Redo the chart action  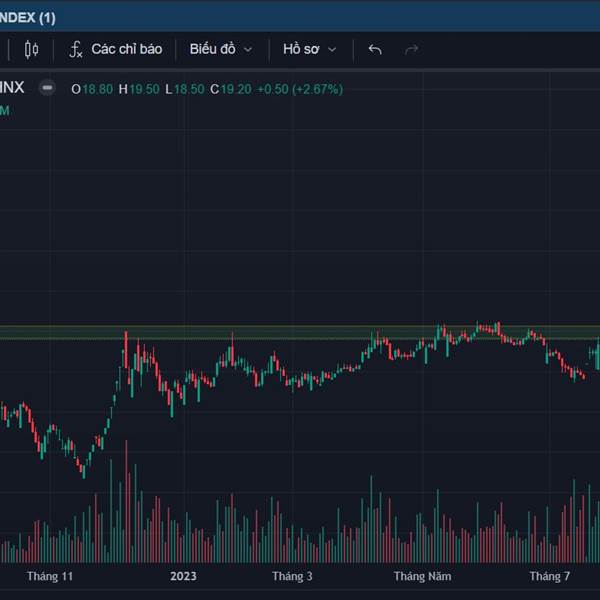pyautogui.click(x=411, y=50)
